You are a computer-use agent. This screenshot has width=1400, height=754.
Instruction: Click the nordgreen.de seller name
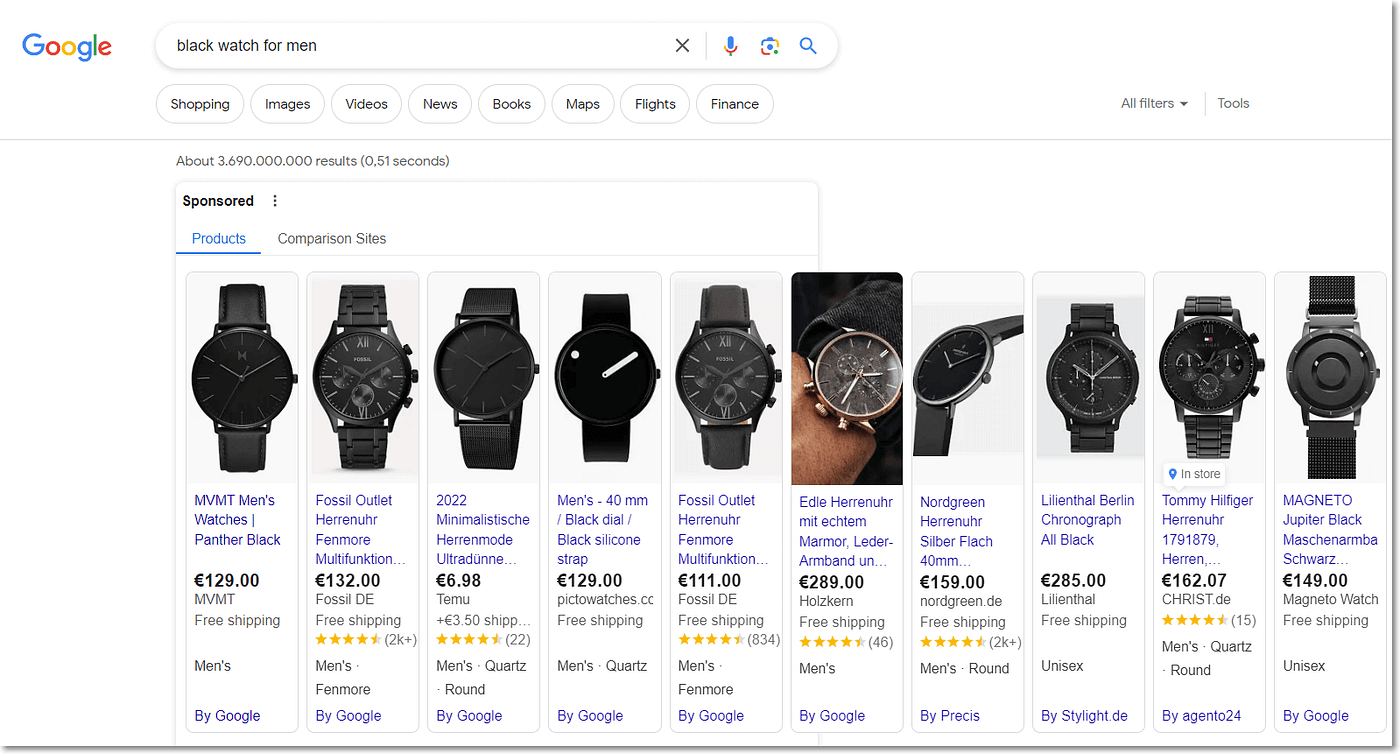(x=961, y=602)
